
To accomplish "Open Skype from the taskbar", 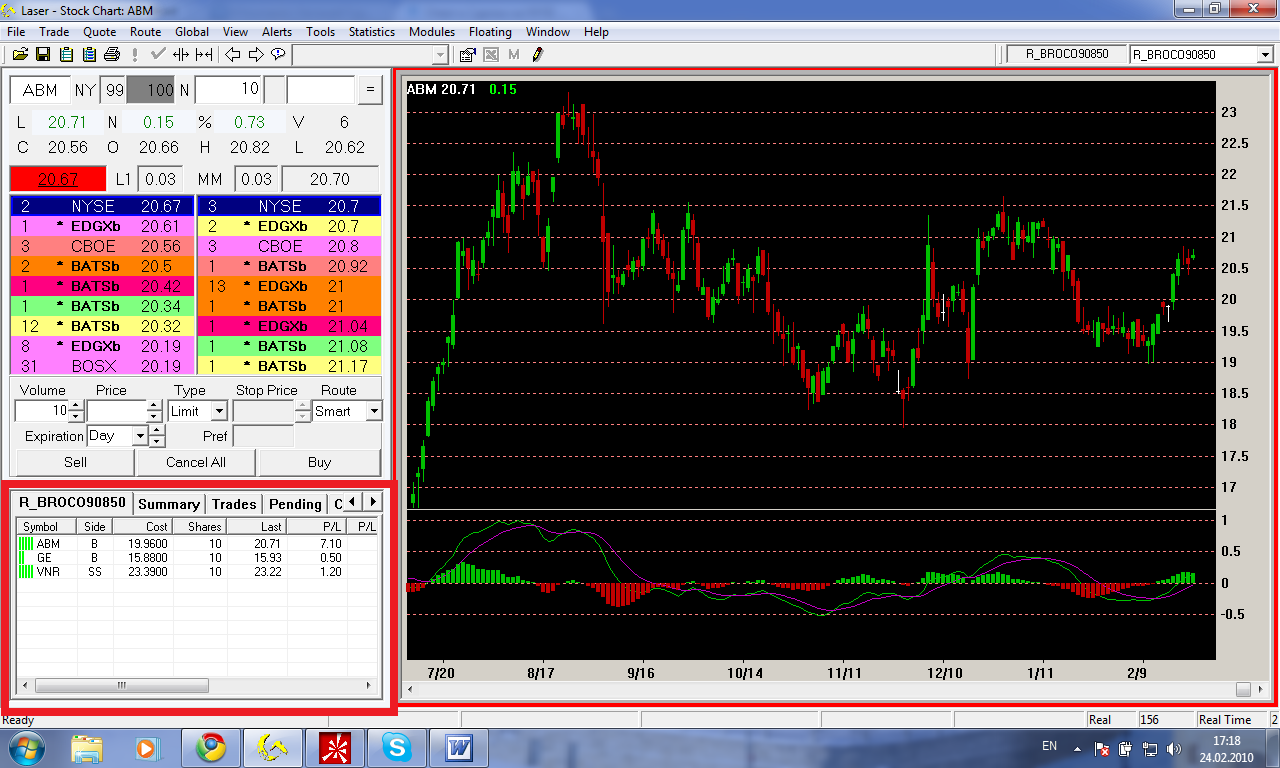I will click(x=396, y=746).
